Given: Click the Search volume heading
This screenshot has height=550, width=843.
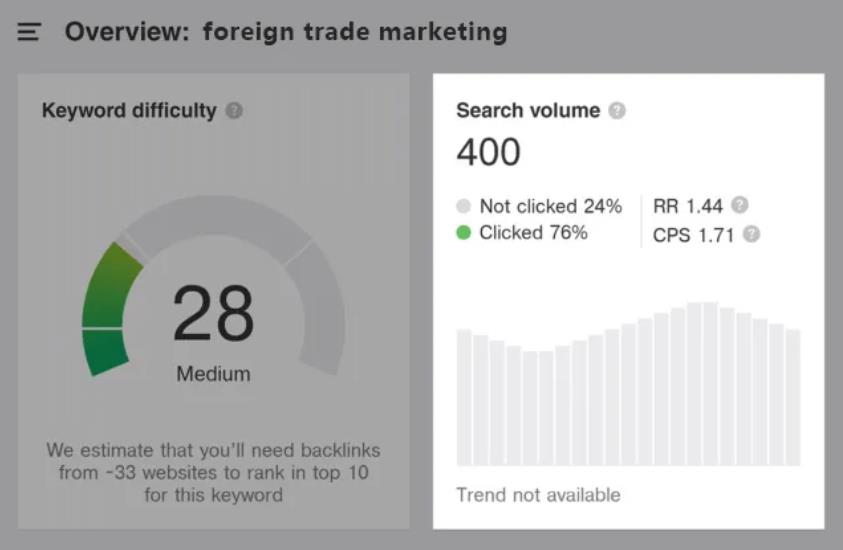Looking at the screenshot, I should [528, 110].
